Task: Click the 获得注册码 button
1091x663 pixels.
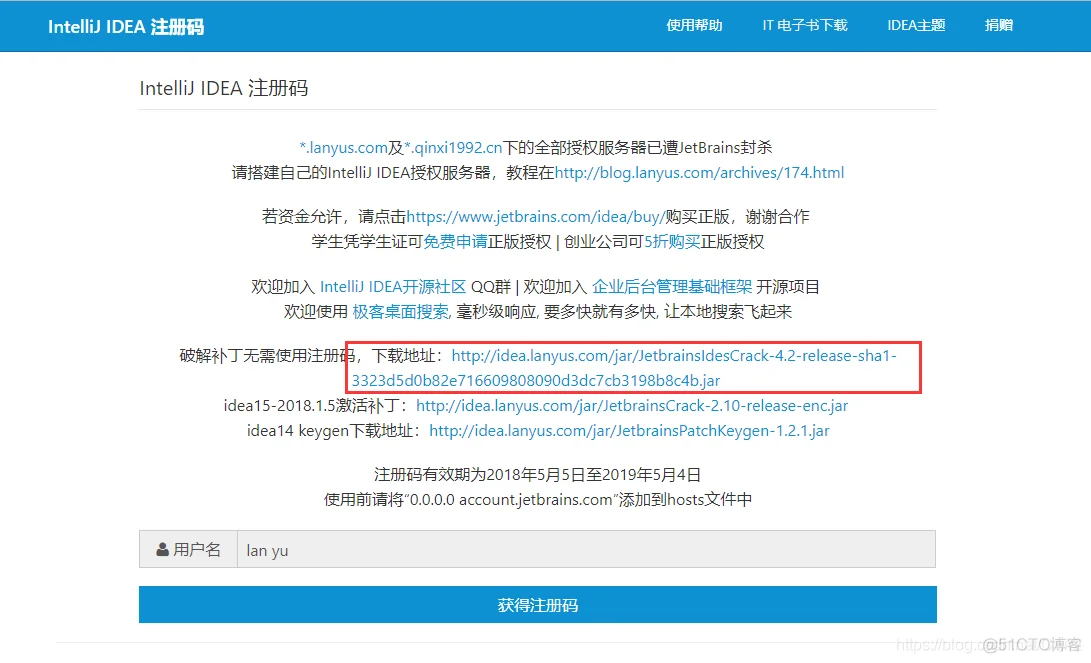Action: [538, 605]
